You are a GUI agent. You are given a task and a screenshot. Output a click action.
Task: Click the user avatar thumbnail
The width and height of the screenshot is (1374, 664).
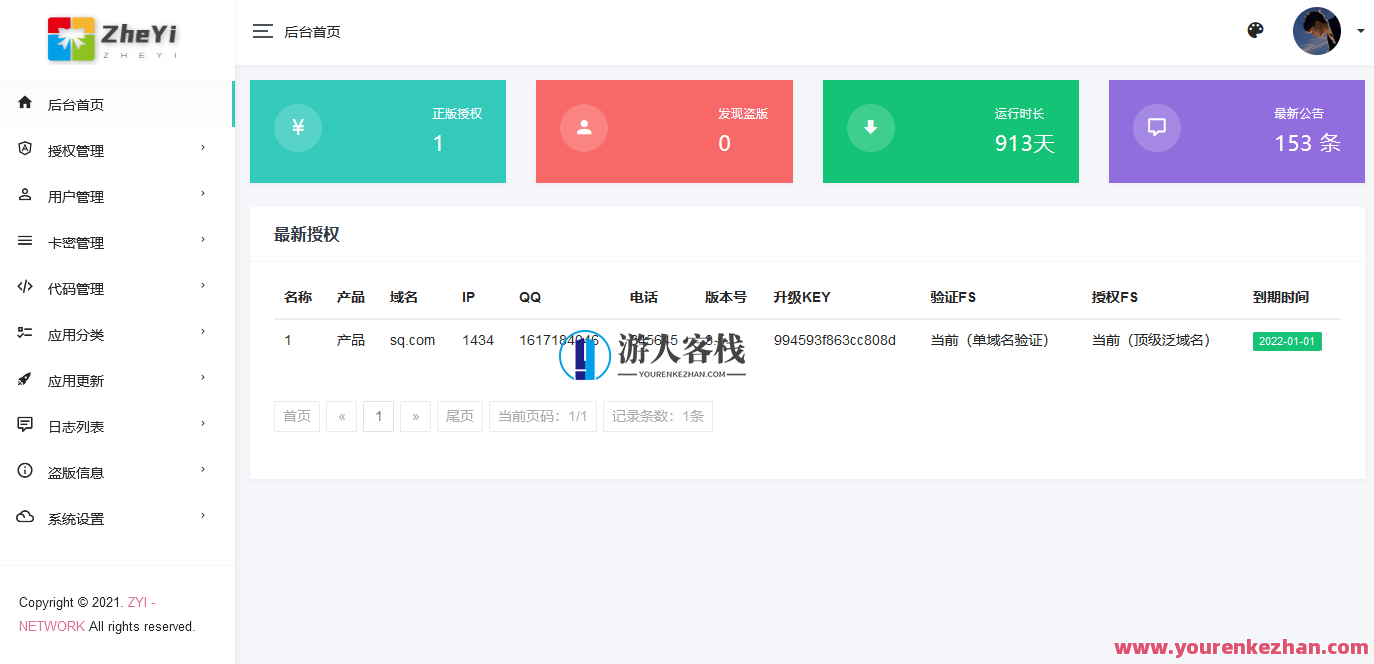[x=1317, y=31]
